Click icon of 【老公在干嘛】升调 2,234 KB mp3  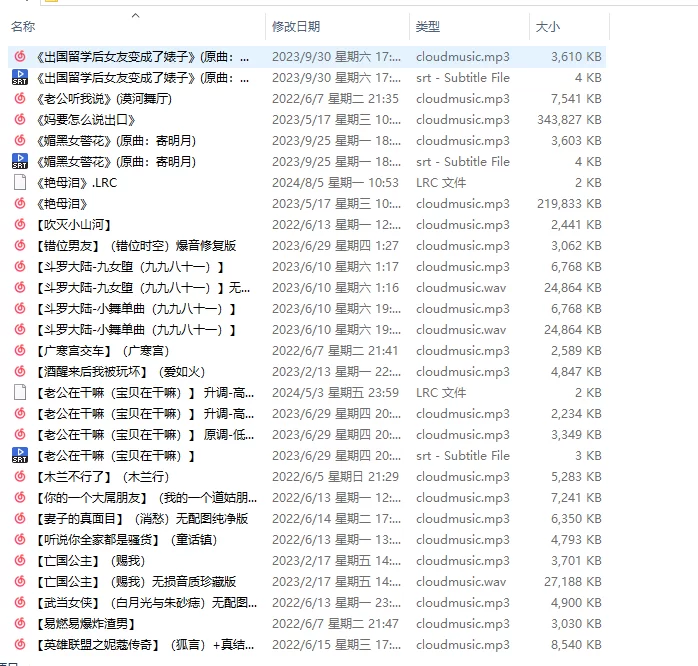[20, 414]
